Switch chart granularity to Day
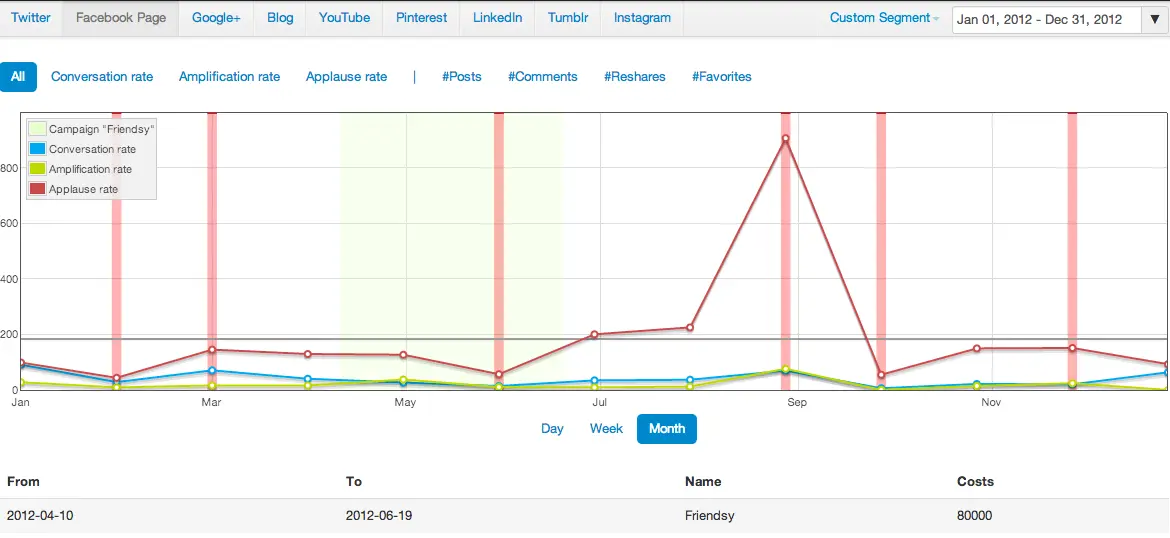This screenshot has height=538, width=1170. pyautogui.click(x=552, y=429)
